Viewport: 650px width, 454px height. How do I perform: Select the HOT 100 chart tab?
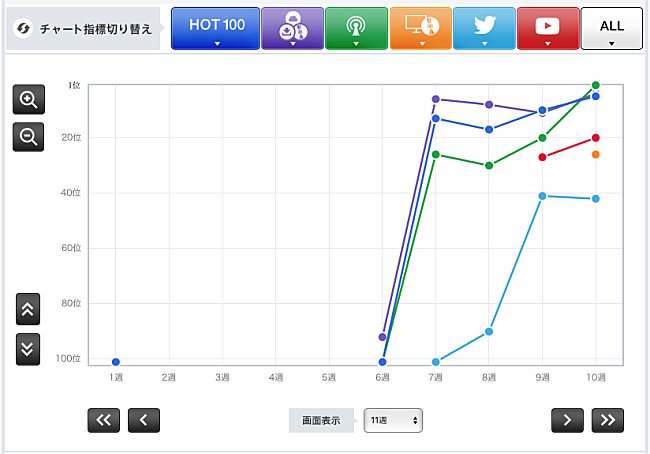[x=215, y=28]
